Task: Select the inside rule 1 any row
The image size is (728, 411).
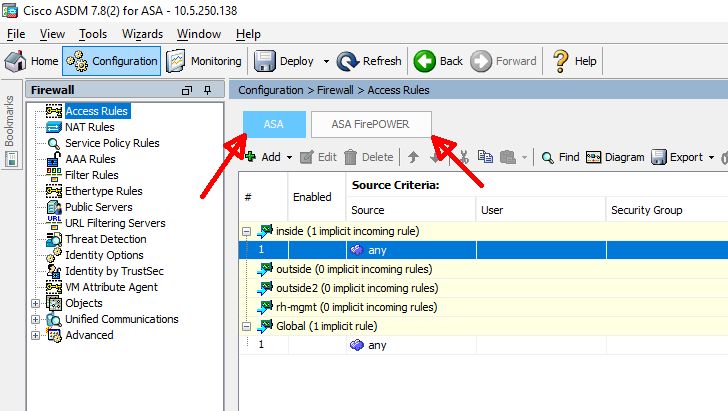Action: pos(483,250)
